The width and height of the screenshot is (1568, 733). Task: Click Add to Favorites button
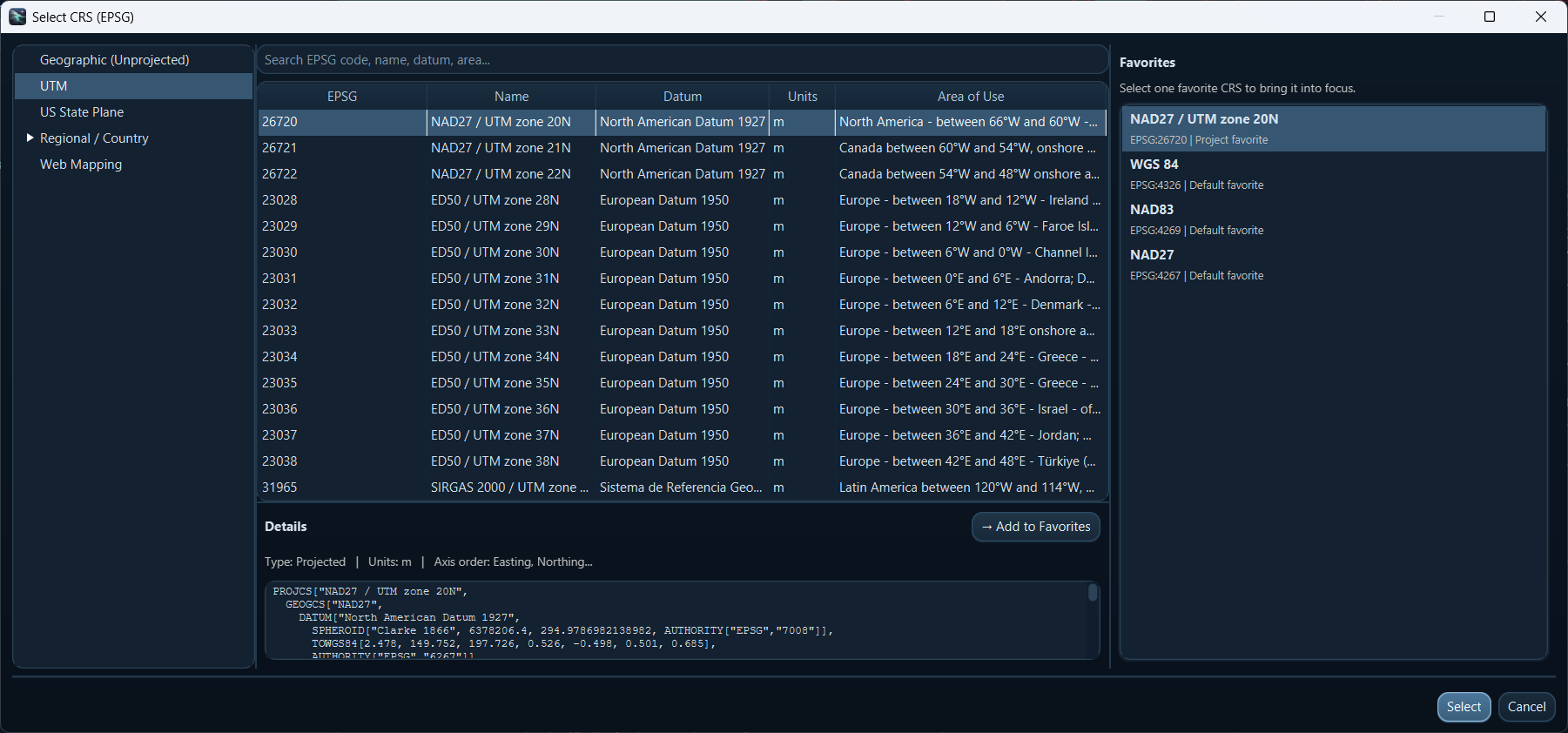coord(1036,527)
